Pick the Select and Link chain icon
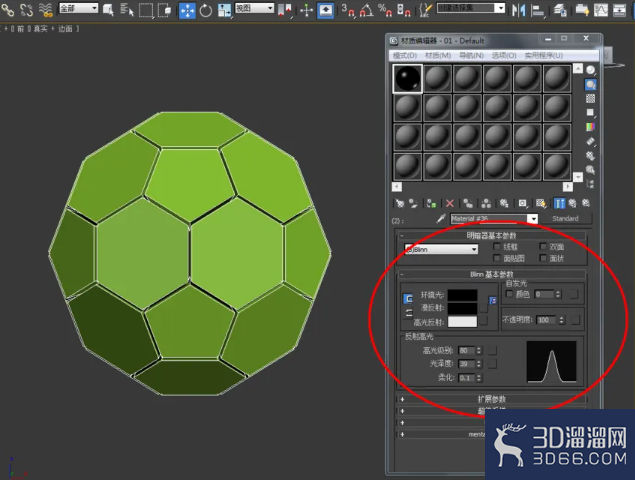 7,10
